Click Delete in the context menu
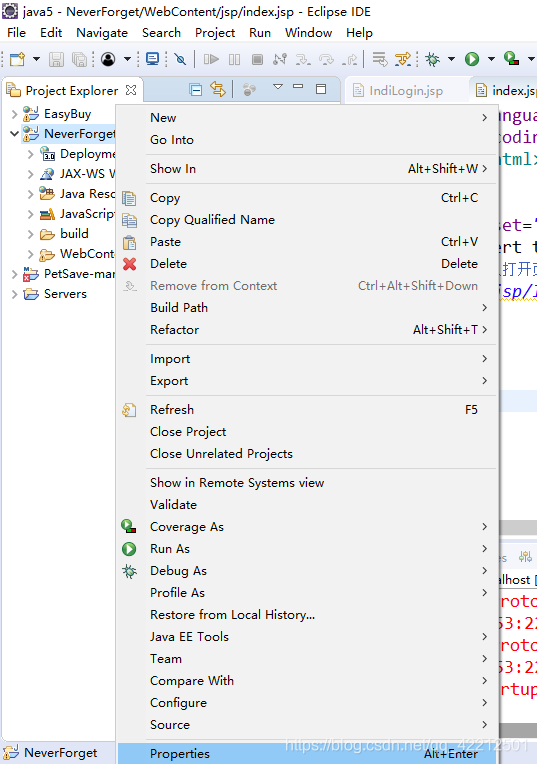This screenshot has height=764, width=537. click(x=308, y=264)
